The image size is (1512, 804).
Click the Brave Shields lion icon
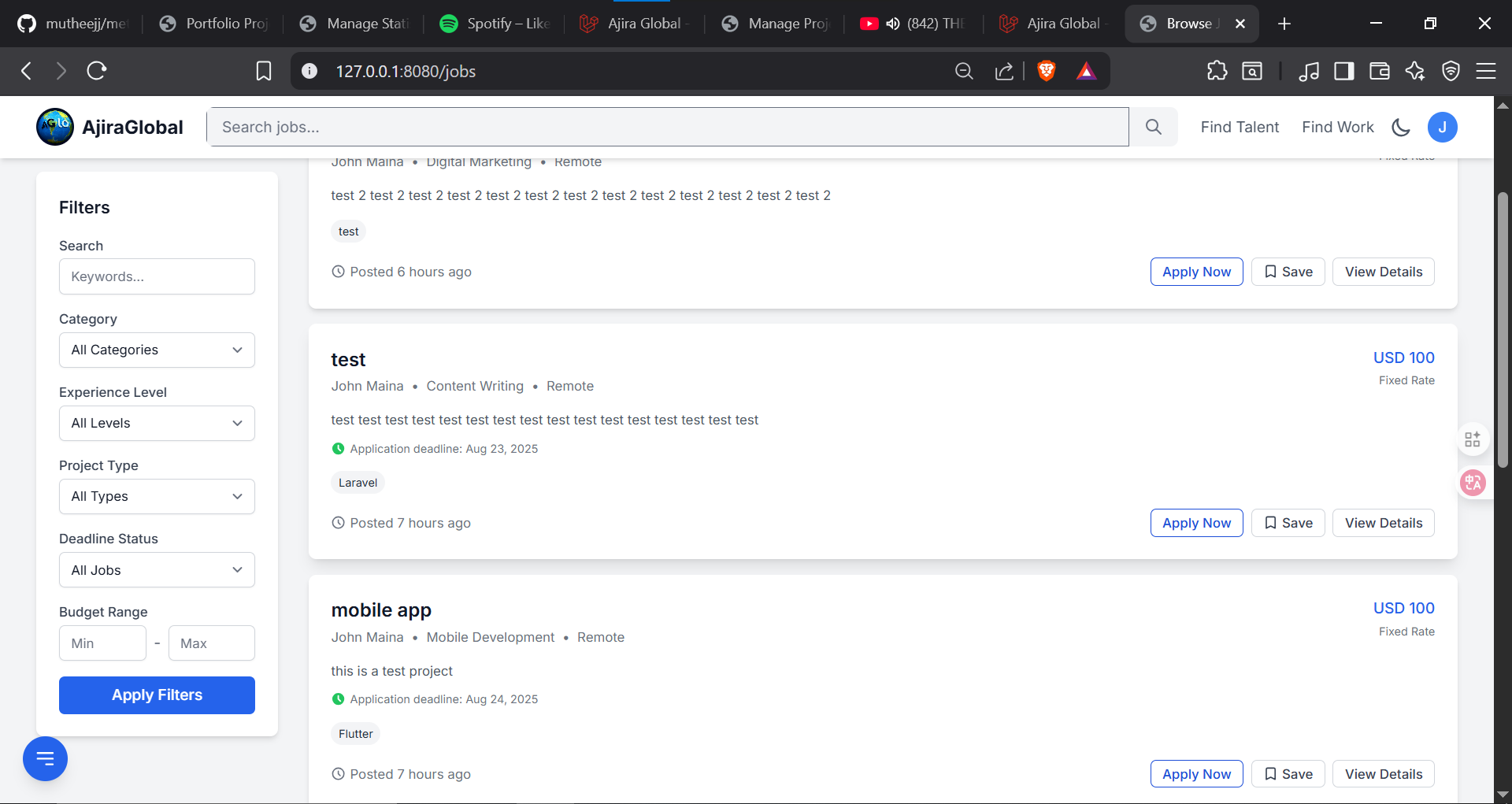coord(1046,71)
